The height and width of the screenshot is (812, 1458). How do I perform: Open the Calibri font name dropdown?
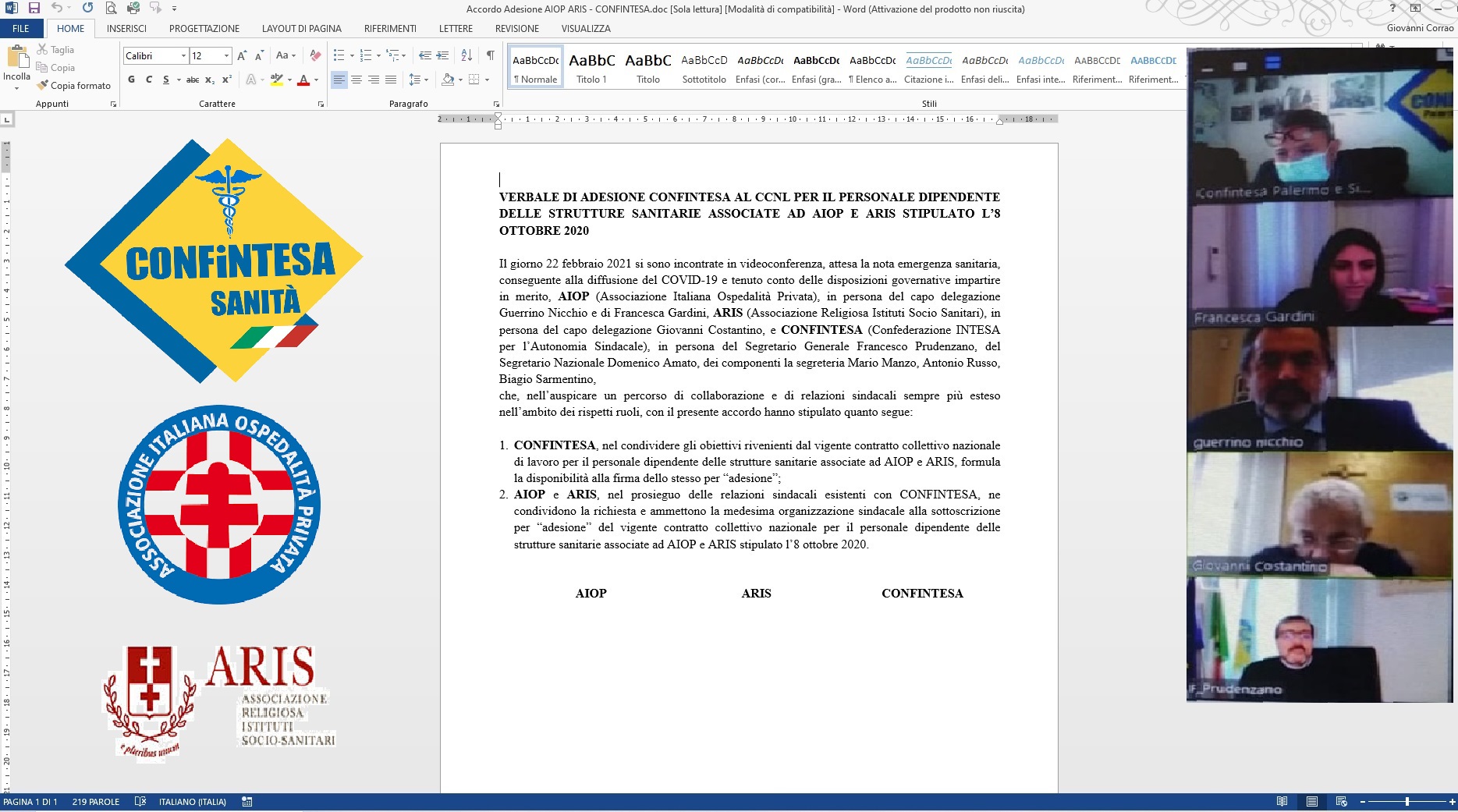184,56
